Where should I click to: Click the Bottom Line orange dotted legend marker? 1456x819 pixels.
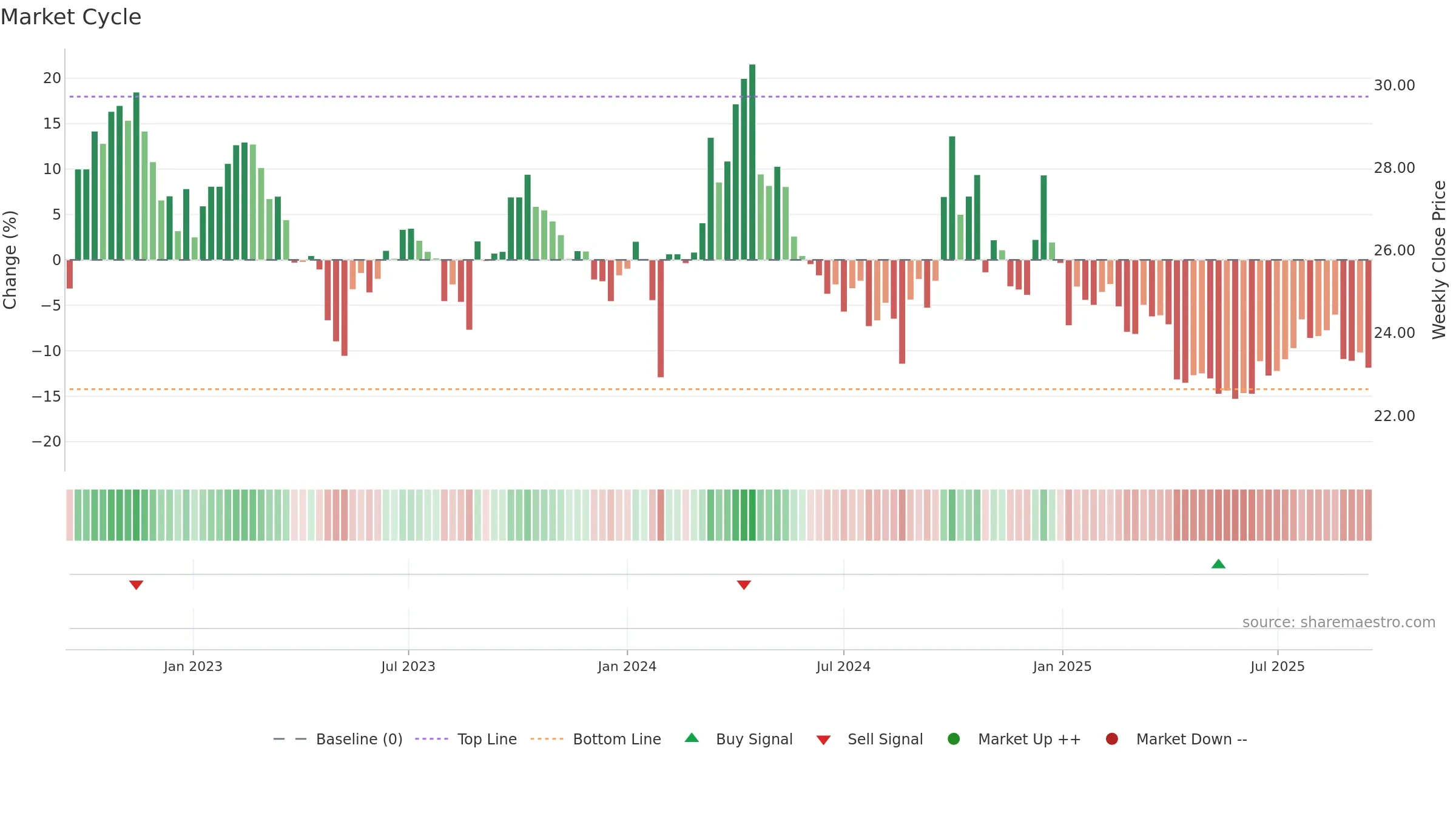click(x=547, y=739)
